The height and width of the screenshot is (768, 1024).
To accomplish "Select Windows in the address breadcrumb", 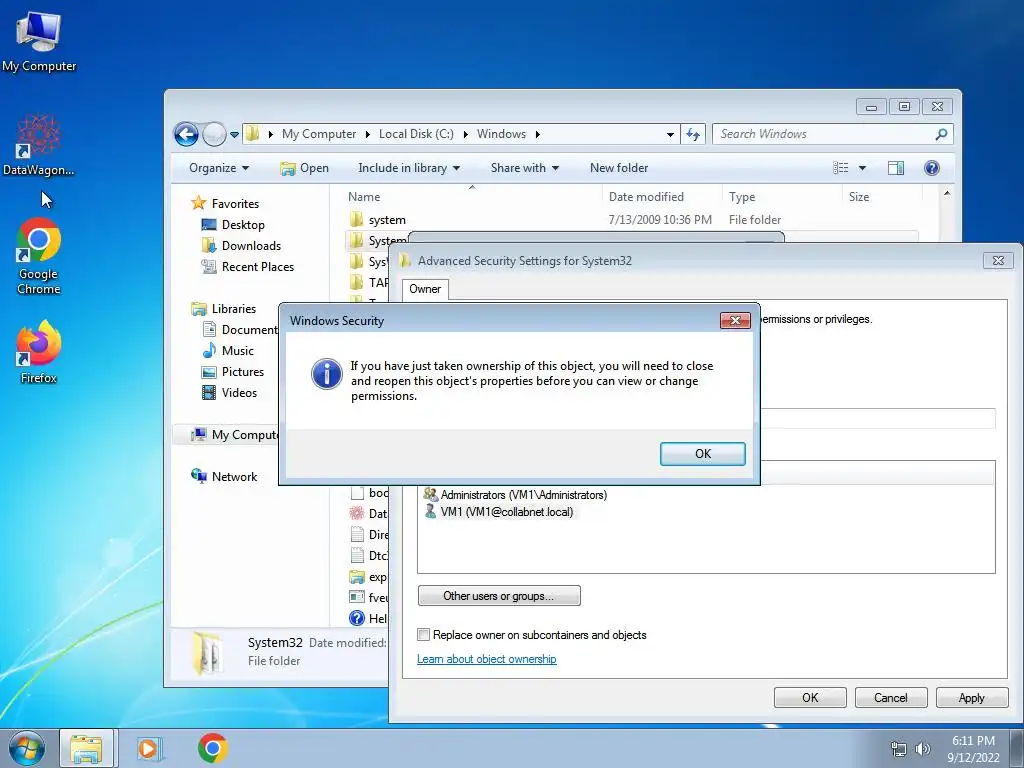I will pyautogui.click(x=501, y=134).
